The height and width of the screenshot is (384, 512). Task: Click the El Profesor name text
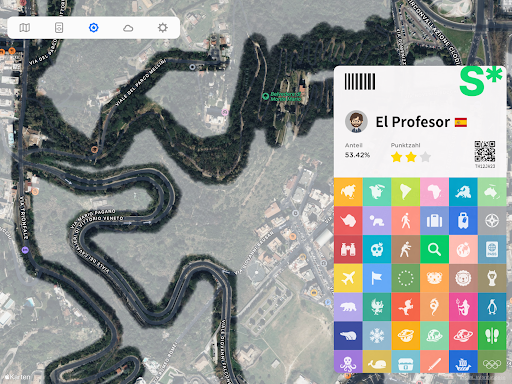point(413,122)
